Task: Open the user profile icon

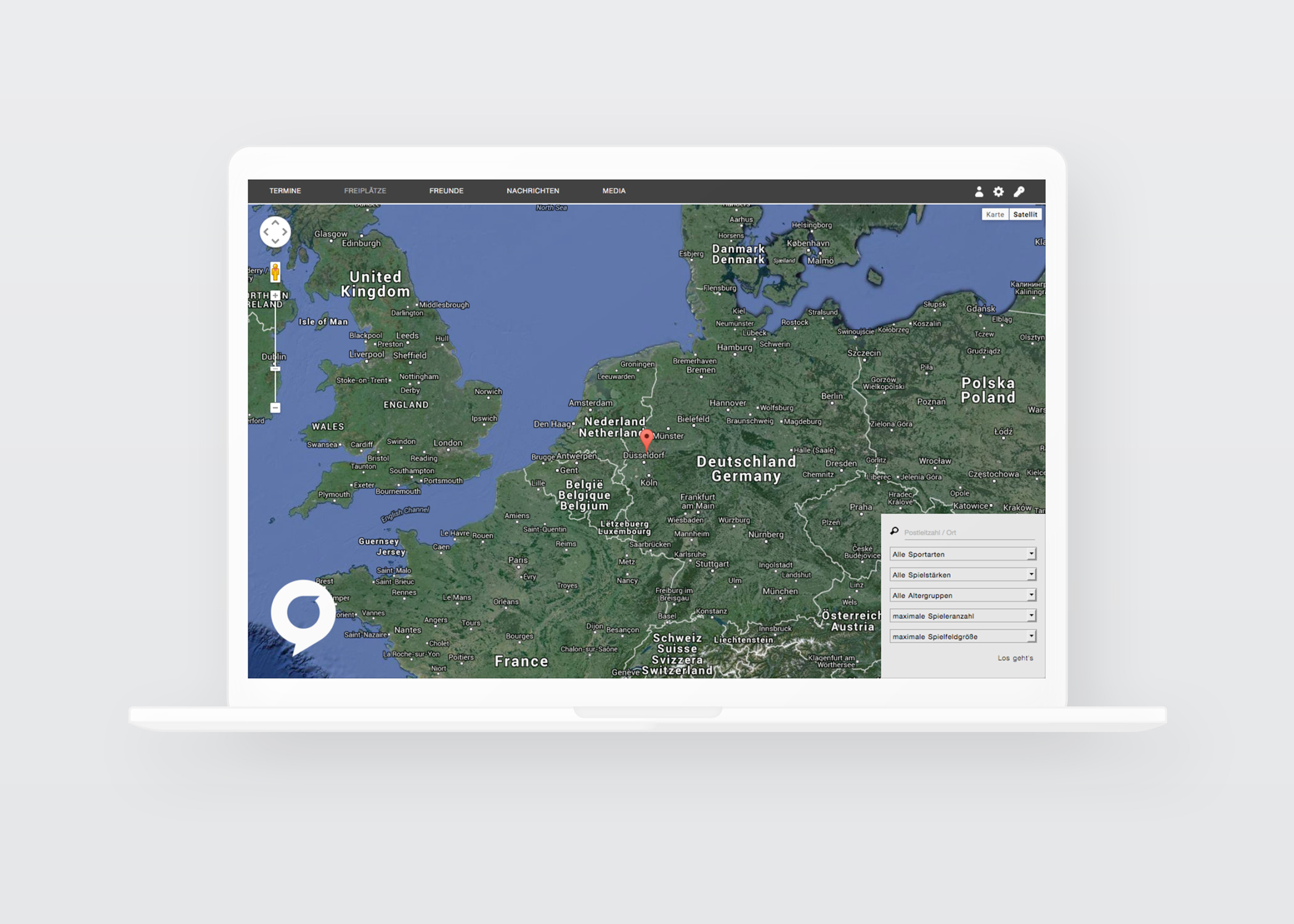Action: 979,192
